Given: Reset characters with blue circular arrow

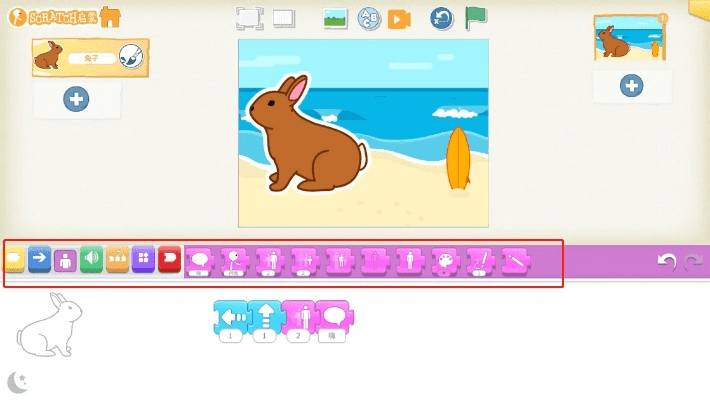Looking at the screenshot, I should [x=442, y=18].
